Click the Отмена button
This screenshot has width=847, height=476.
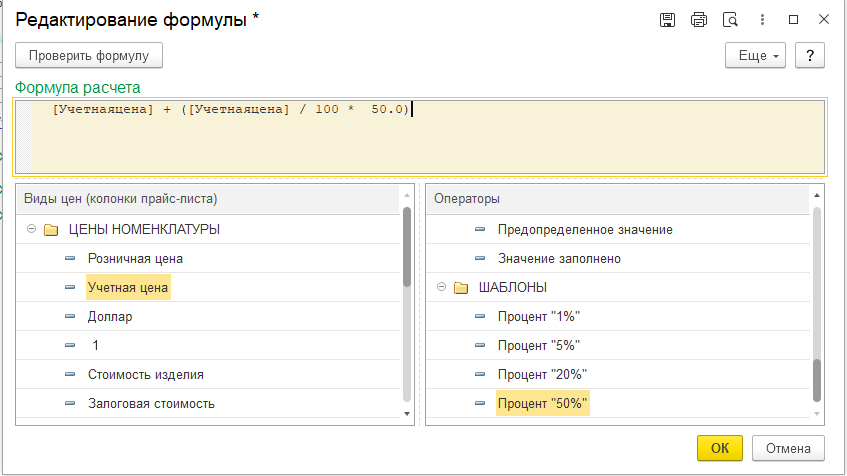coord(788,448)
